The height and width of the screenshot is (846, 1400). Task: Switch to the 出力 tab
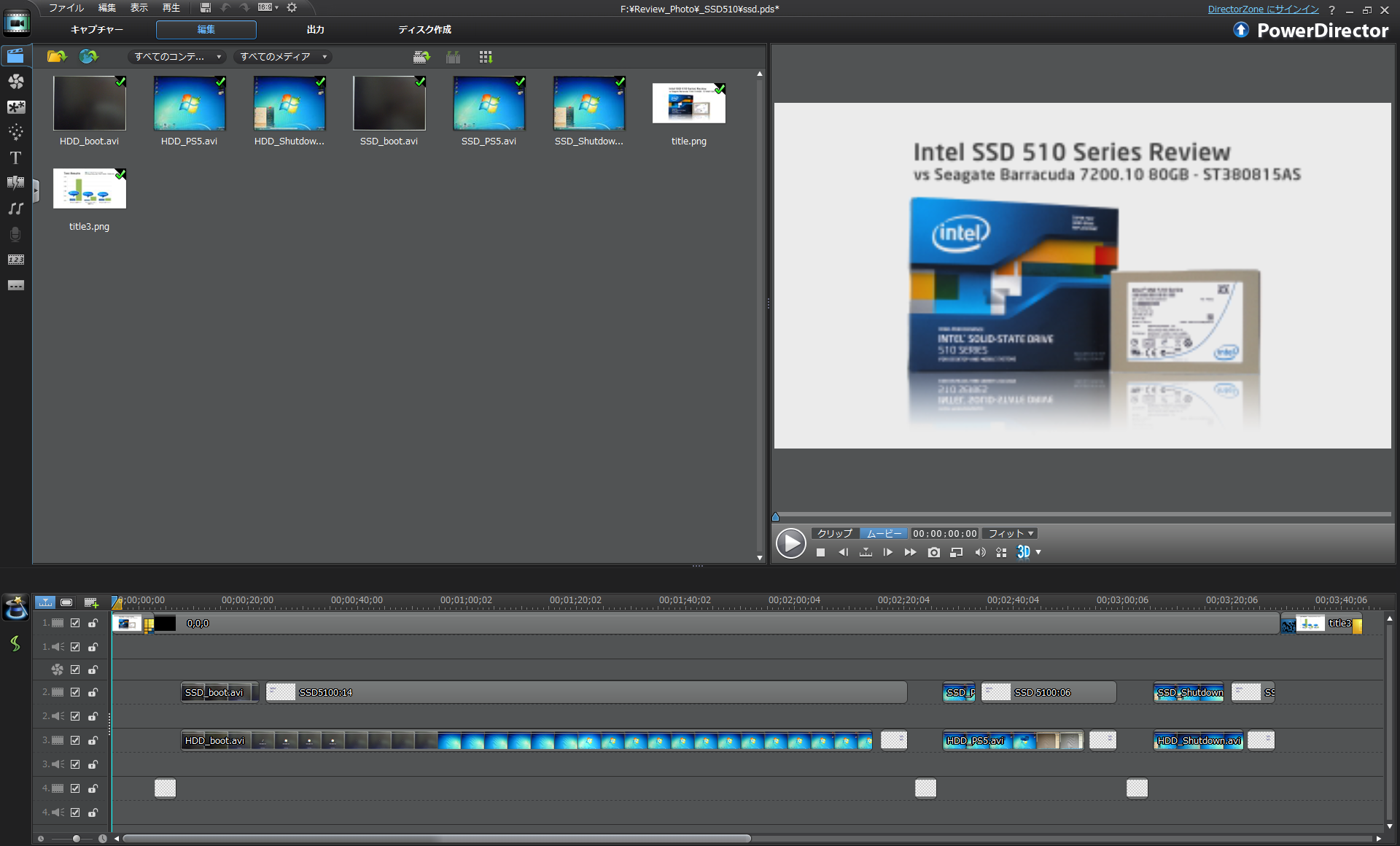coord(315,29)
